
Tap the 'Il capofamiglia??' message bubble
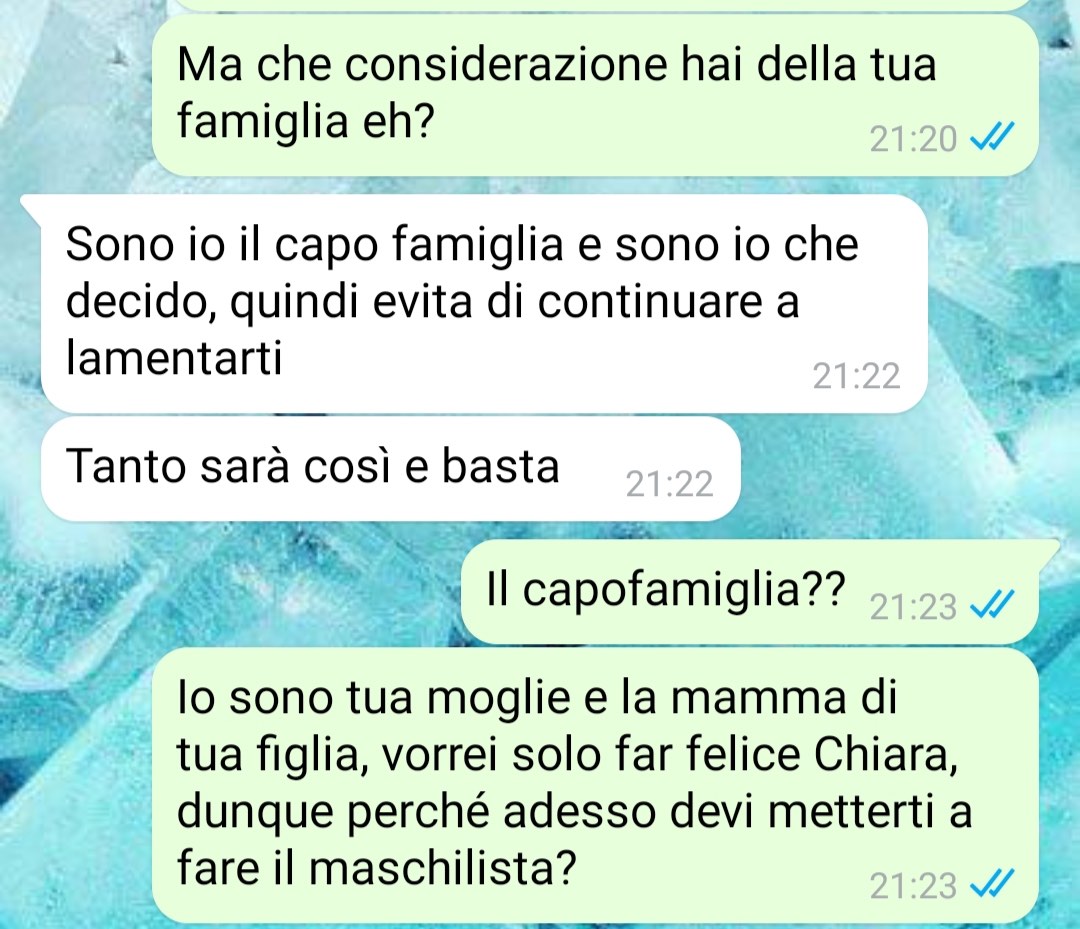click(x=749, y=592)
